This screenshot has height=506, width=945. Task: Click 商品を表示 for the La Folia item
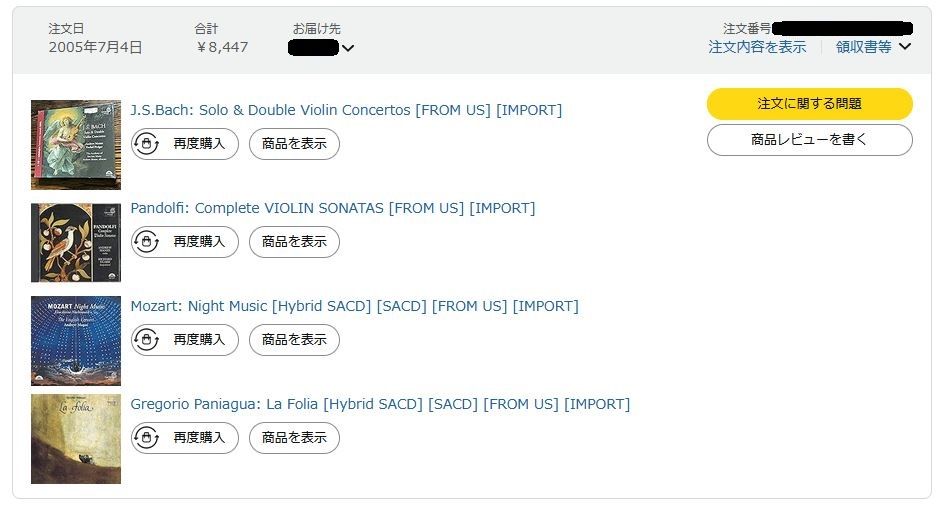tap(294, 438)
